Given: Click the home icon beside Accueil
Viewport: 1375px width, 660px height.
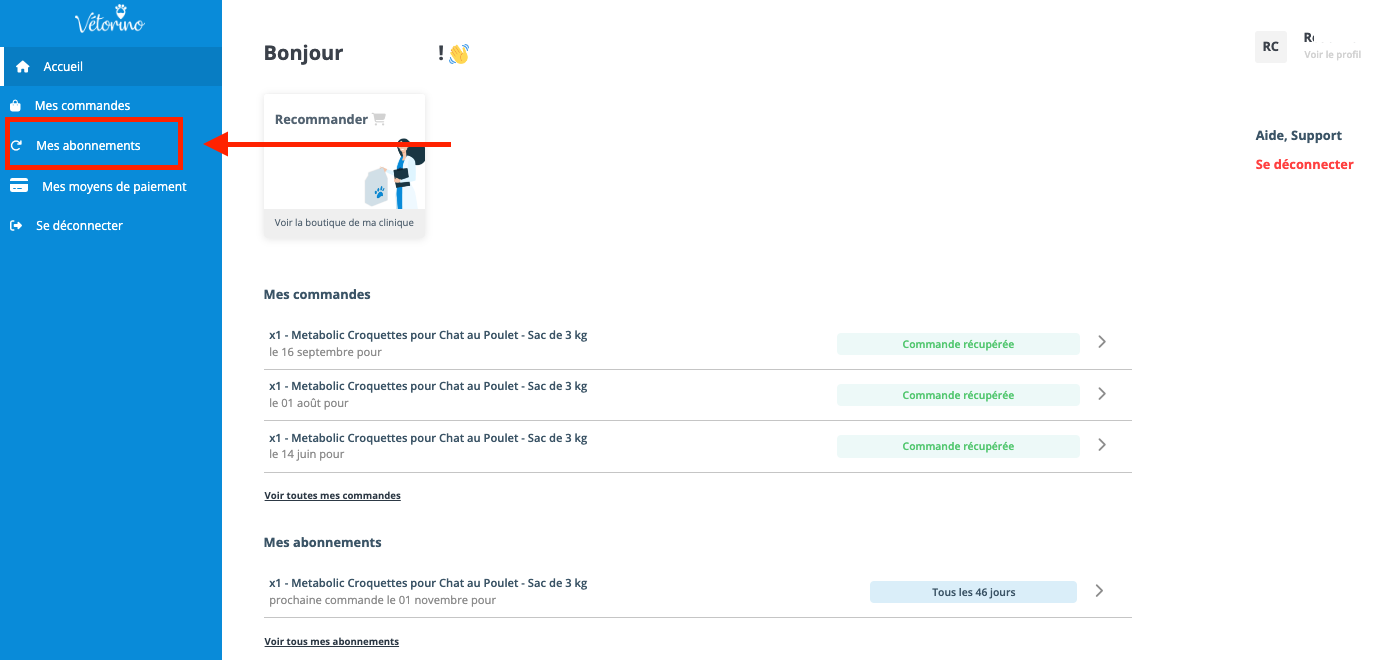Looking at the screenshot, I should point(23,67).
